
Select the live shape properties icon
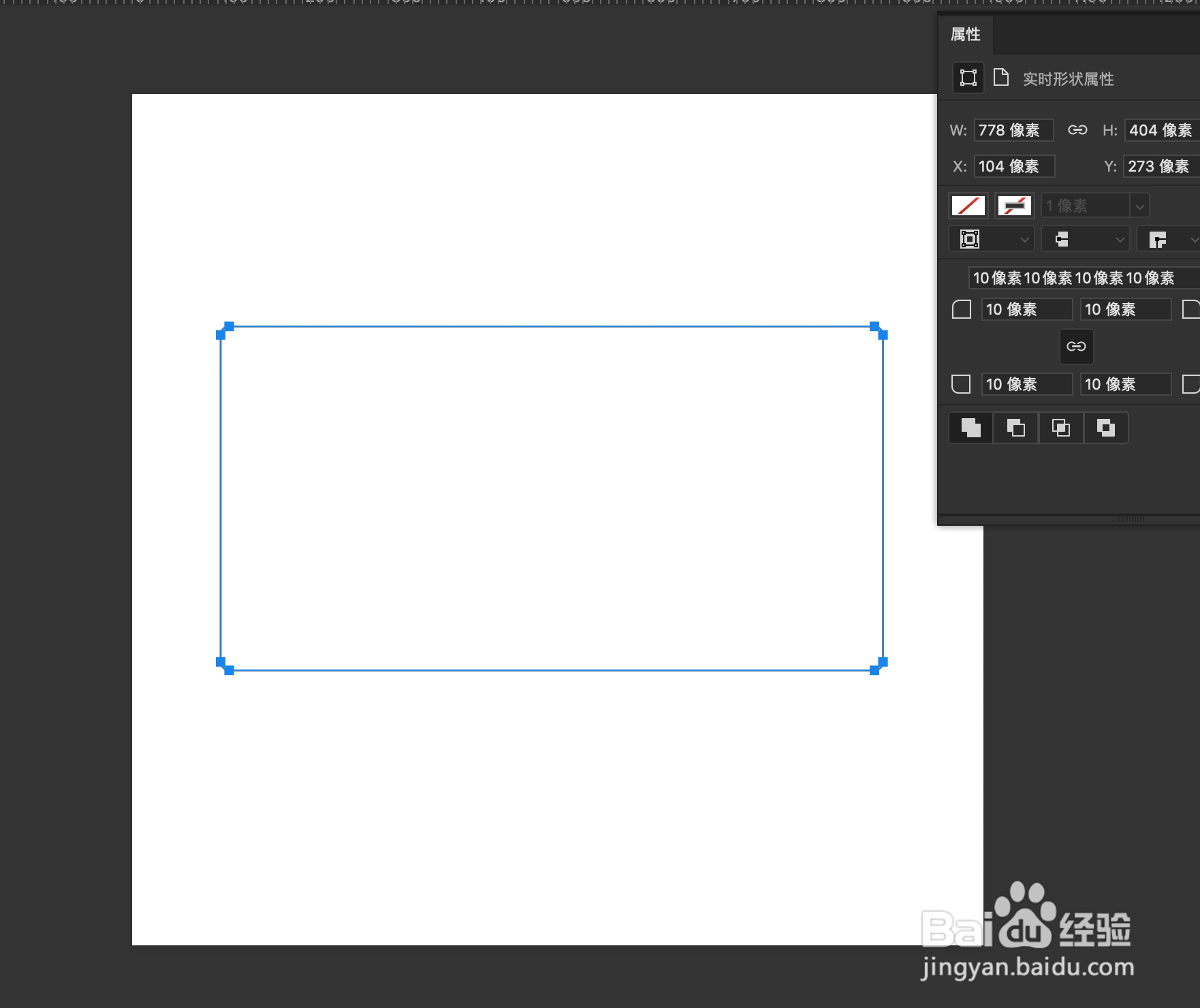point(968,78)
